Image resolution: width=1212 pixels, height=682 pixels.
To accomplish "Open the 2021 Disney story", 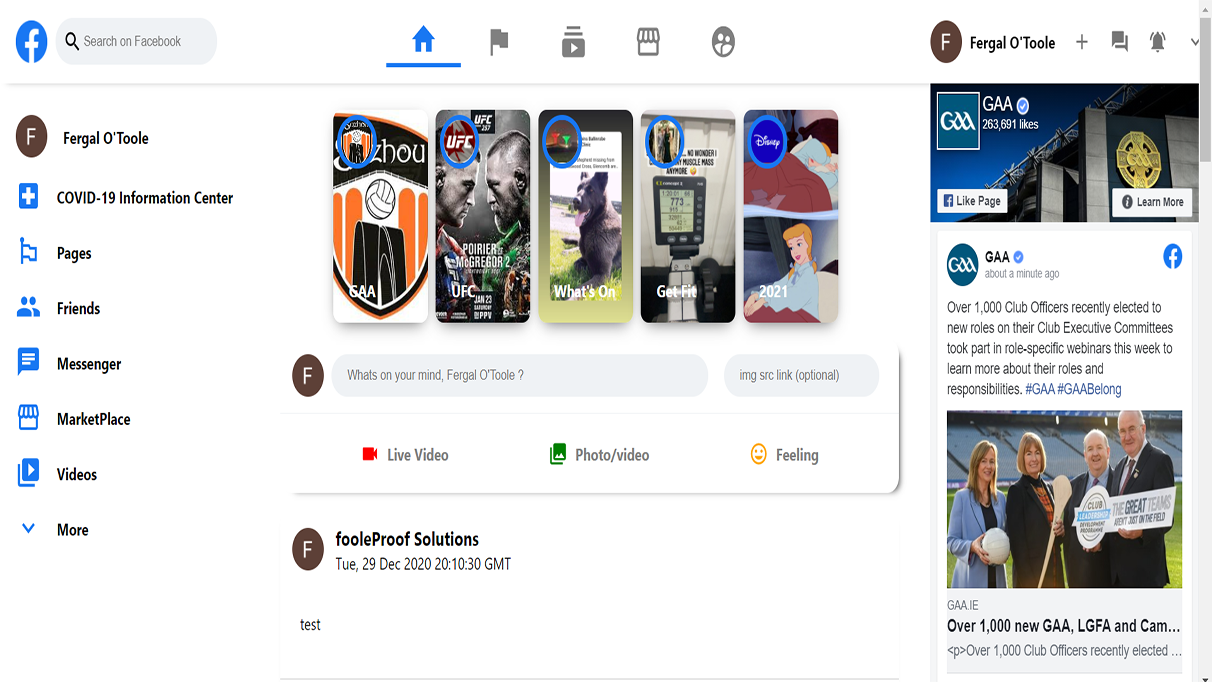I will tap(791, 216).
